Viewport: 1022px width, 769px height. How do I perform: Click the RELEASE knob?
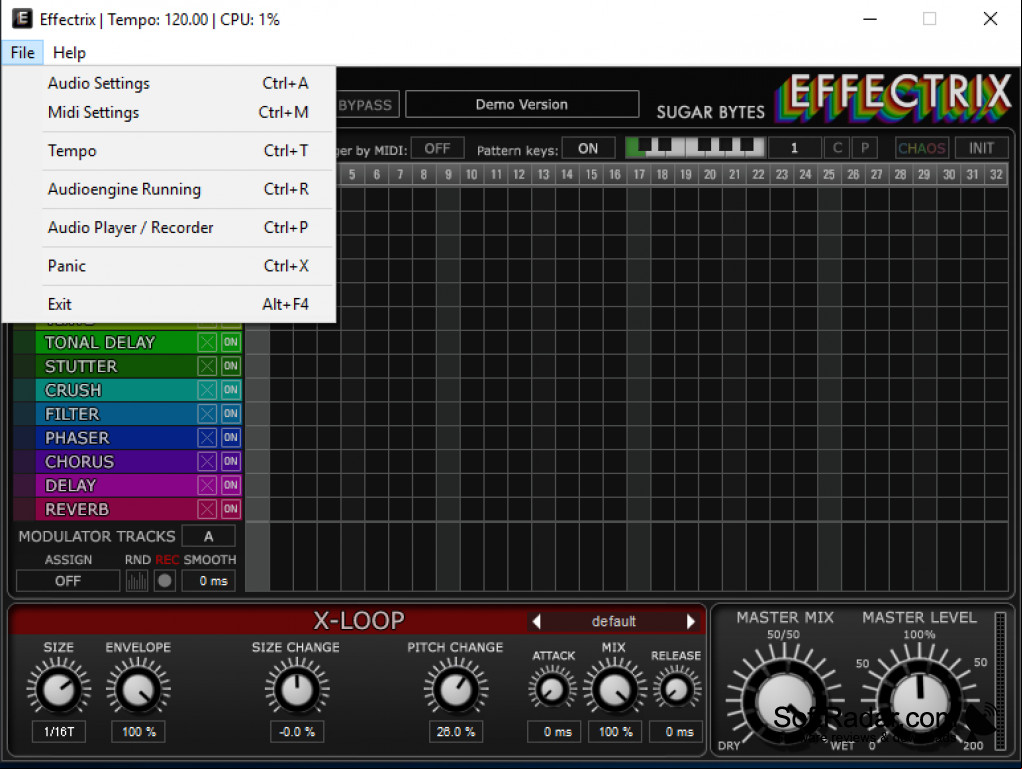pos(677,689)
